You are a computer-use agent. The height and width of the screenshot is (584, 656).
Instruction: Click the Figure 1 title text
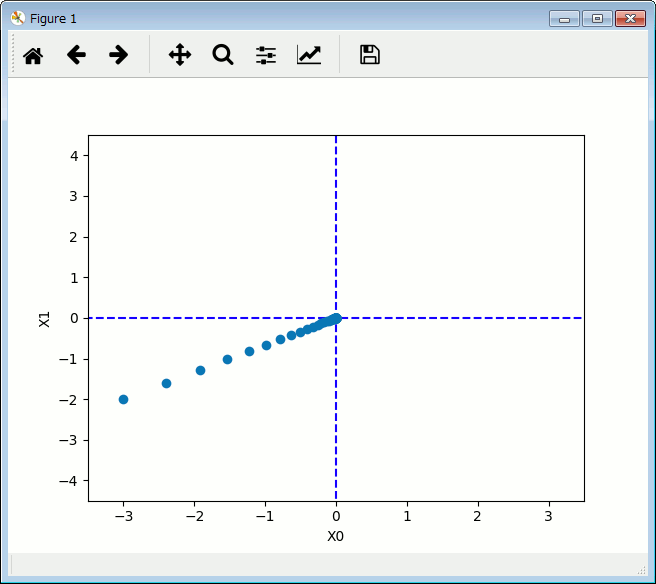53,18
